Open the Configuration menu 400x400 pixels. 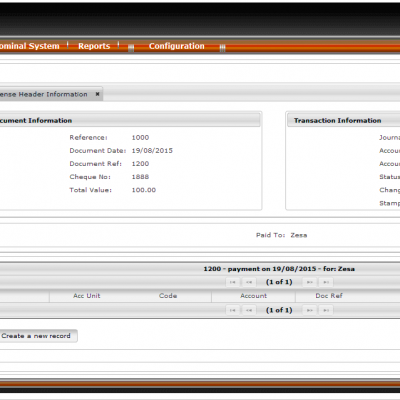(x=177, y=46)
